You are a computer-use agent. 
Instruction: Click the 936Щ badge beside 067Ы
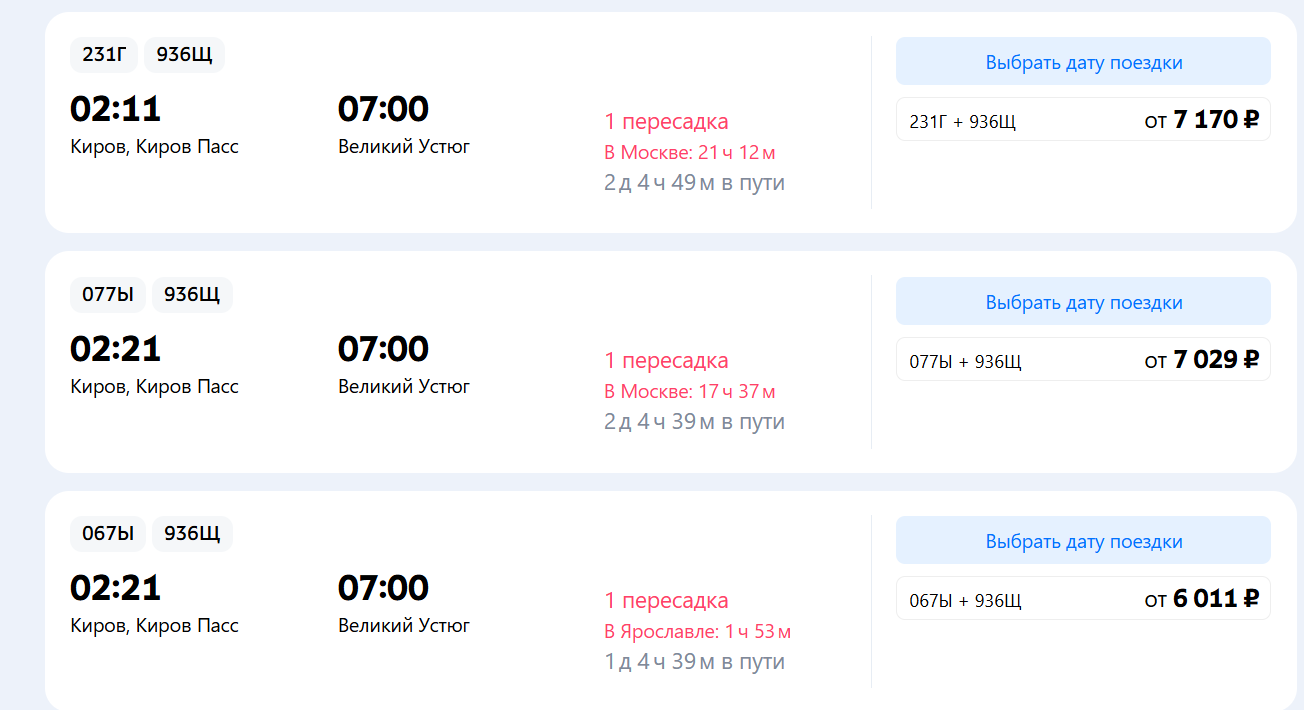192,534
